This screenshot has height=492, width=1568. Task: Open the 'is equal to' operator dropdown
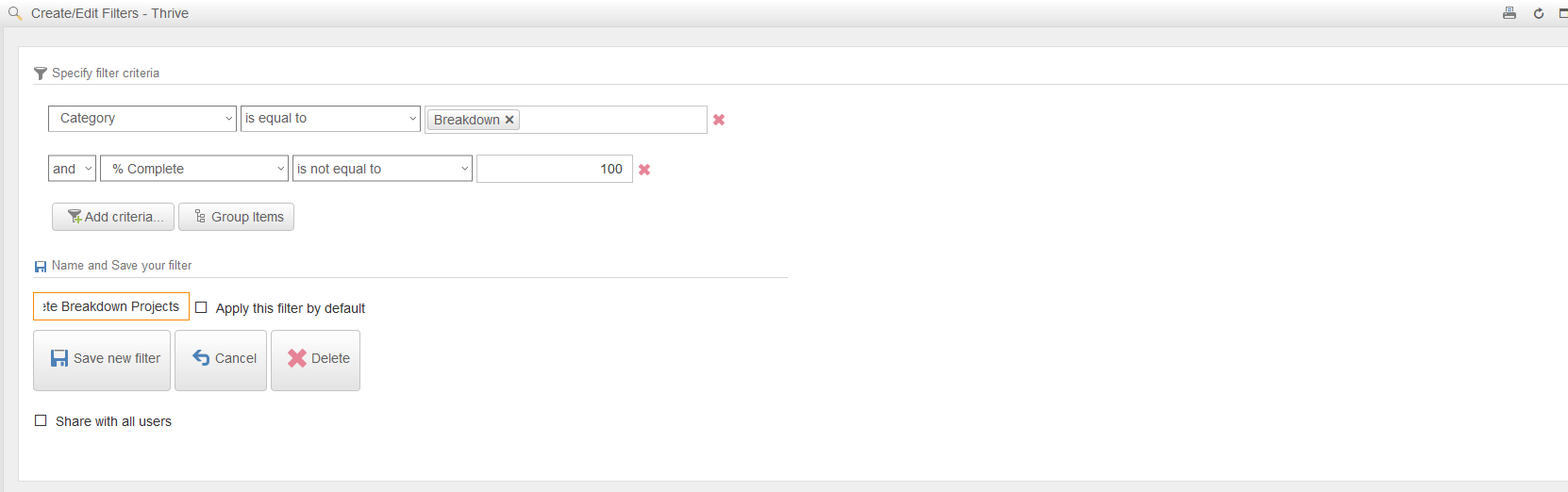[x=330, y=119]
